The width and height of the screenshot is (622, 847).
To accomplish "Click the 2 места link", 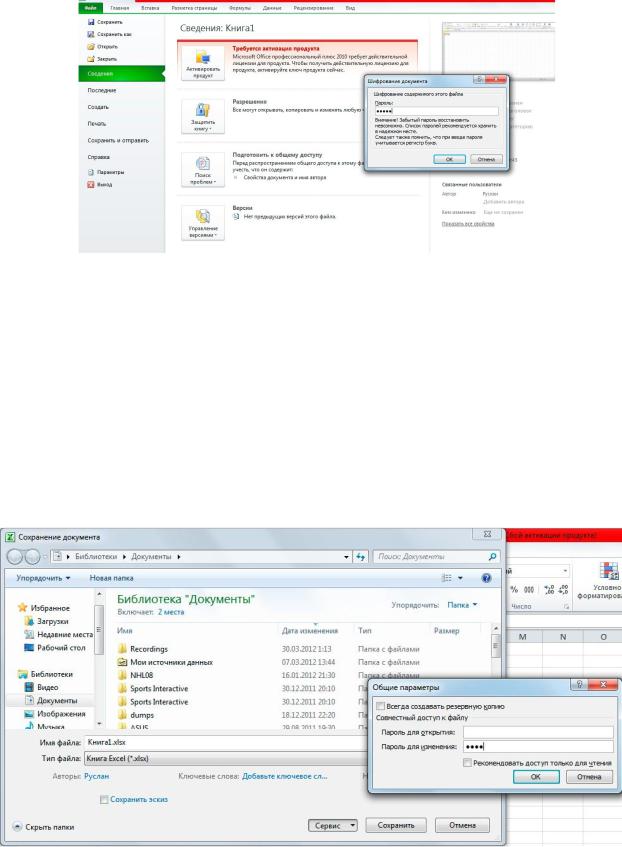I will click(x=171, y=612).
